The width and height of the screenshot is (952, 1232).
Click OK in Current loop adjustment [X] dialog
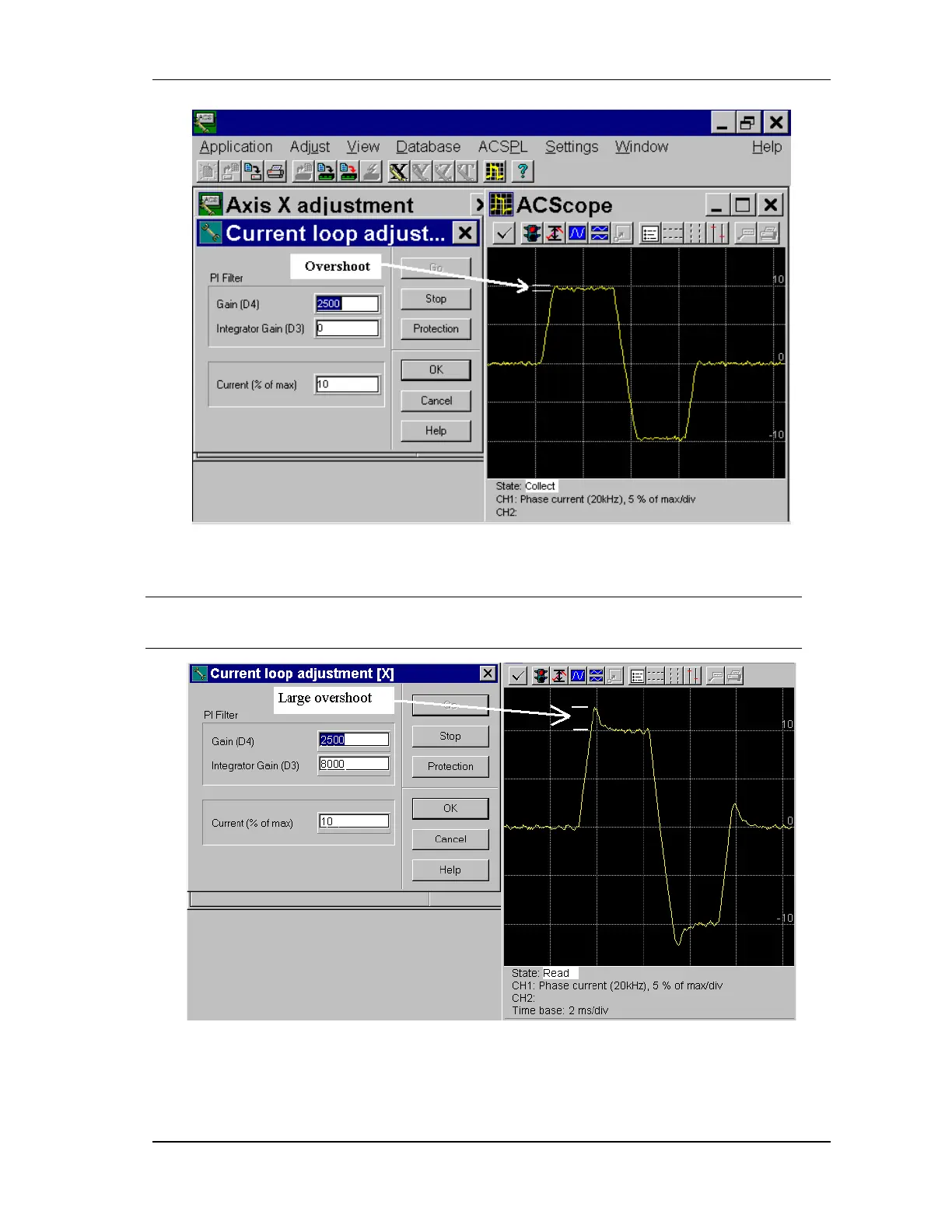click(x=450, y=808)
